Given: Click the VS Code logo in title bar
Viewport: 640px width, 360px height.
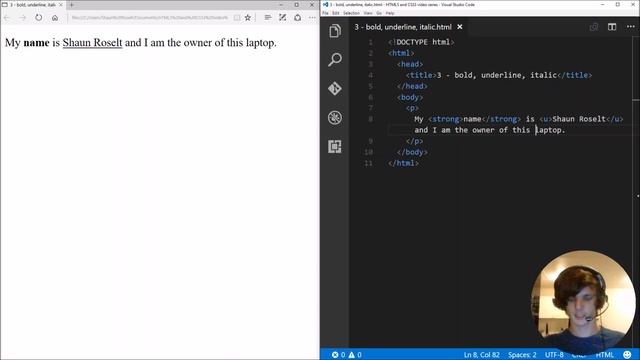Looking at the screenshot, I should [x=325, y=4].
